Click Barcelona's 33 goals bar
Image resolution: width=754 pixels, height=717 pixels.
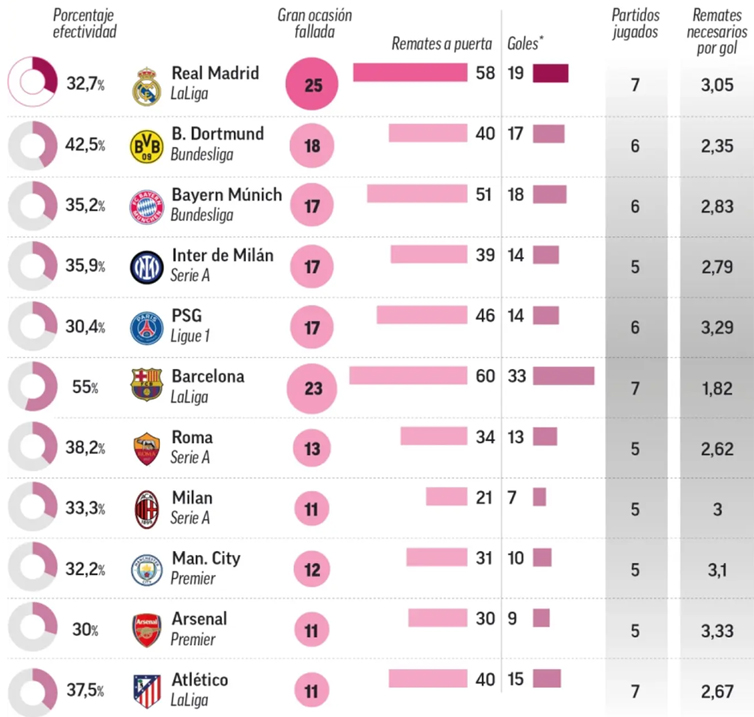(564, 376)
